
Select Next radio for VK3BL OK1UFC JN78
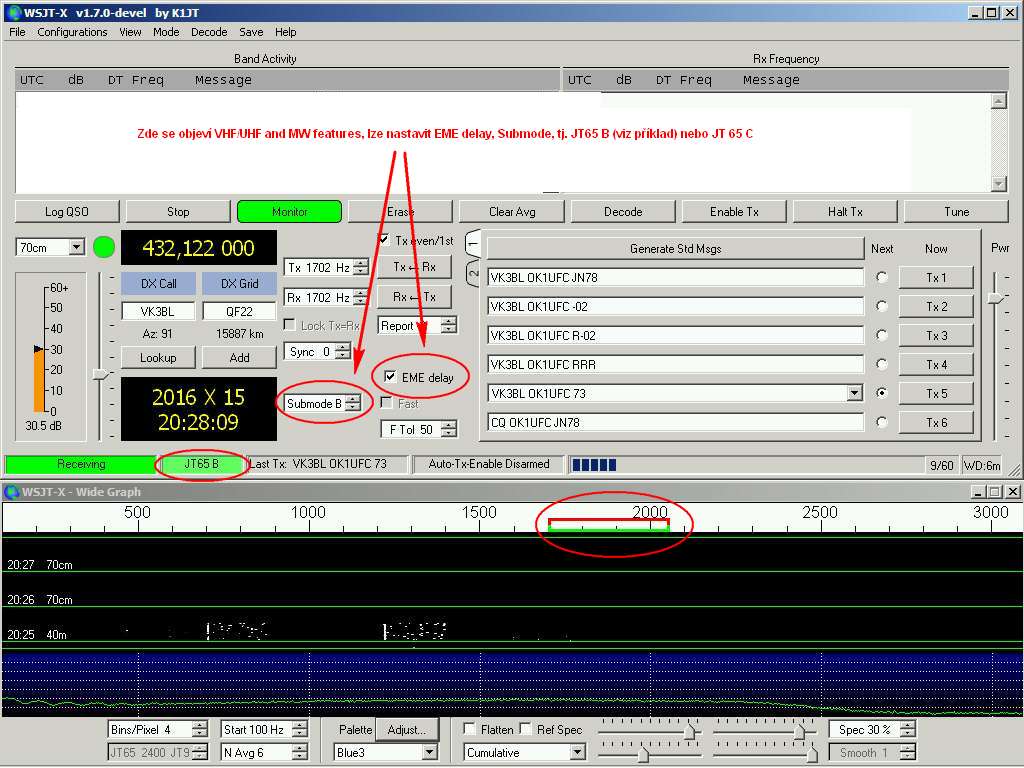882,277
